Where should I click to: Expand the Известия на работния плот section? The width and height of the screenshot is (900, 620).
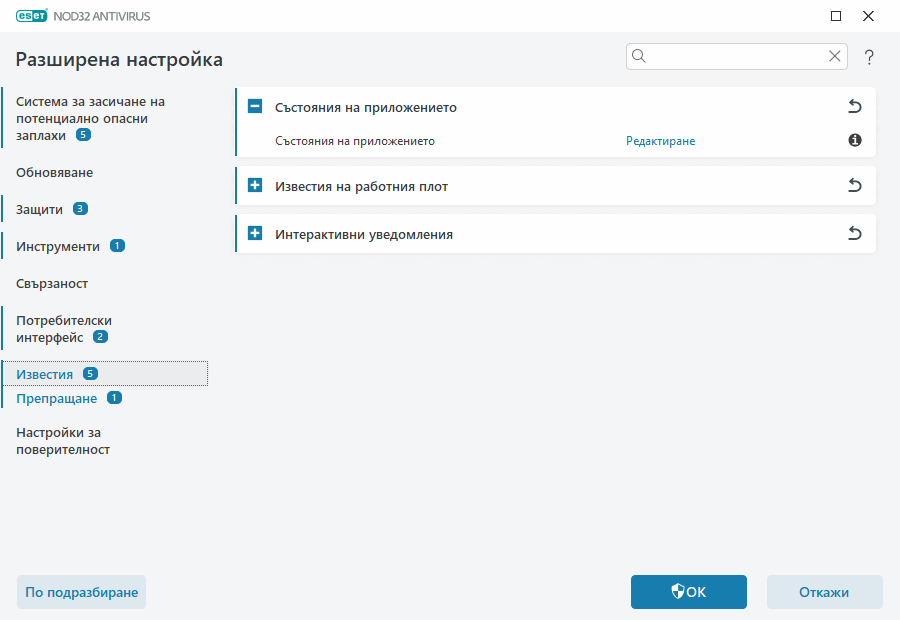pyautogui.click(x=257, y=185)
